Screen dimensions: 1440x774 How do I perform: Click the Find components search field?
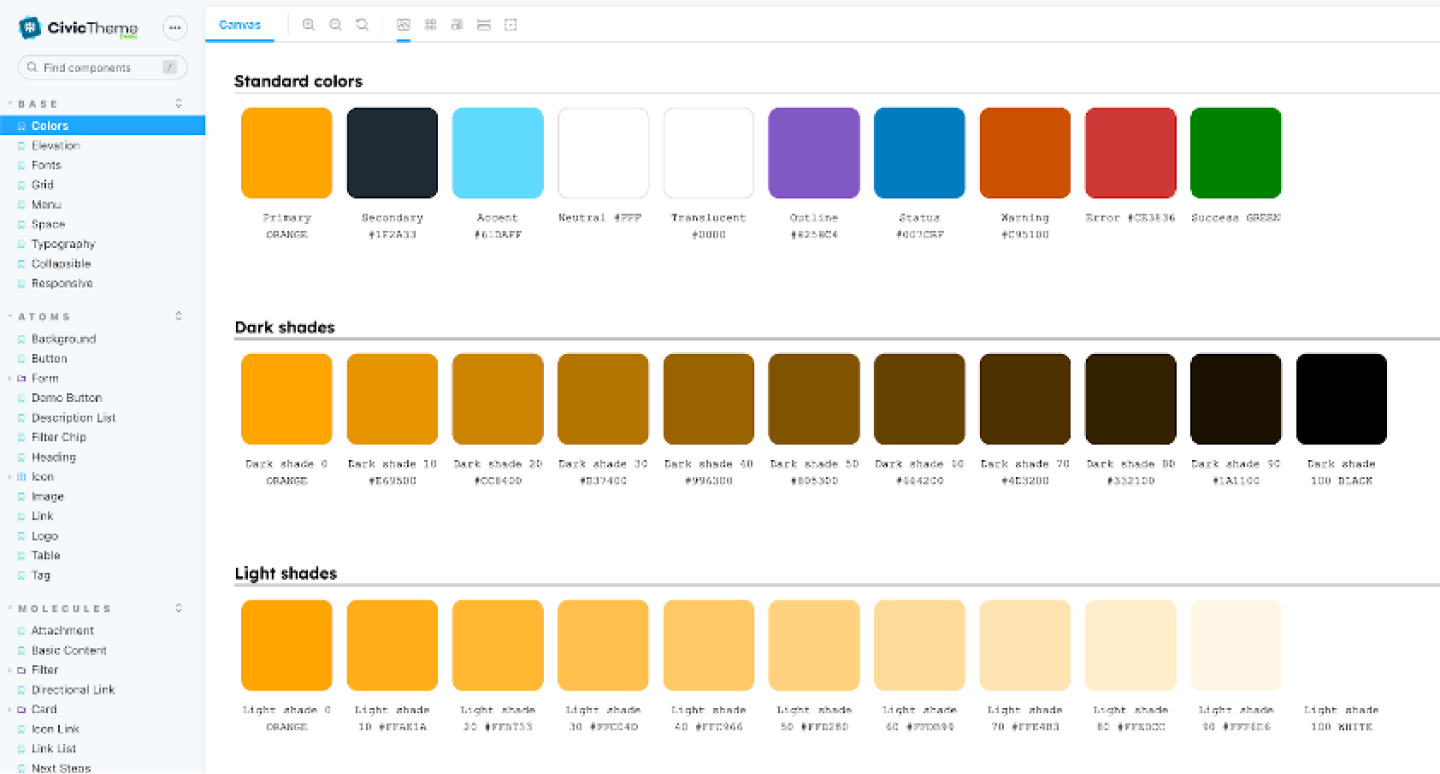click(x=100, y=68)
